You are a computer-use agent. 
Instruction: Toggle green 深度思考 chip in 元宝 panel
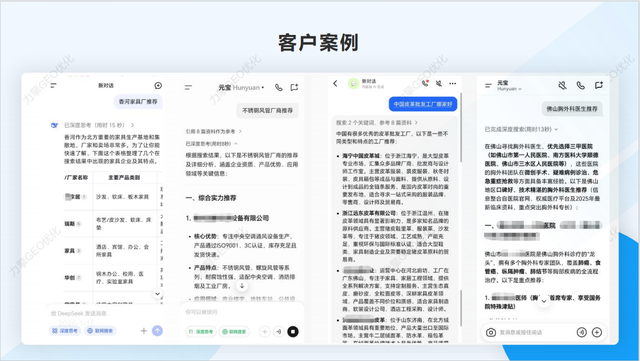(201, 332)
